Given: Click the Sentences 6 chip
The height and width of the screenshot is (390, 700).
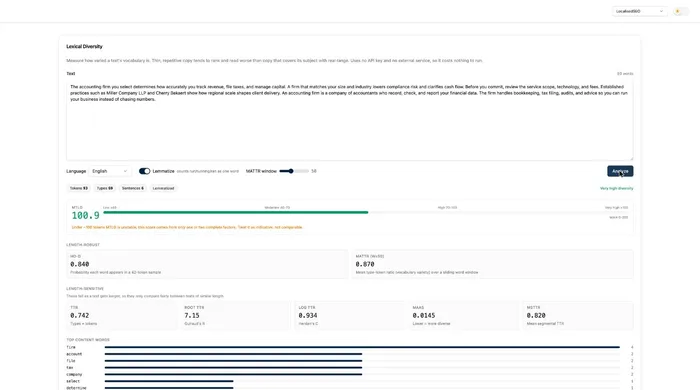Looking at the screenshot, I should tap(133, 188).
